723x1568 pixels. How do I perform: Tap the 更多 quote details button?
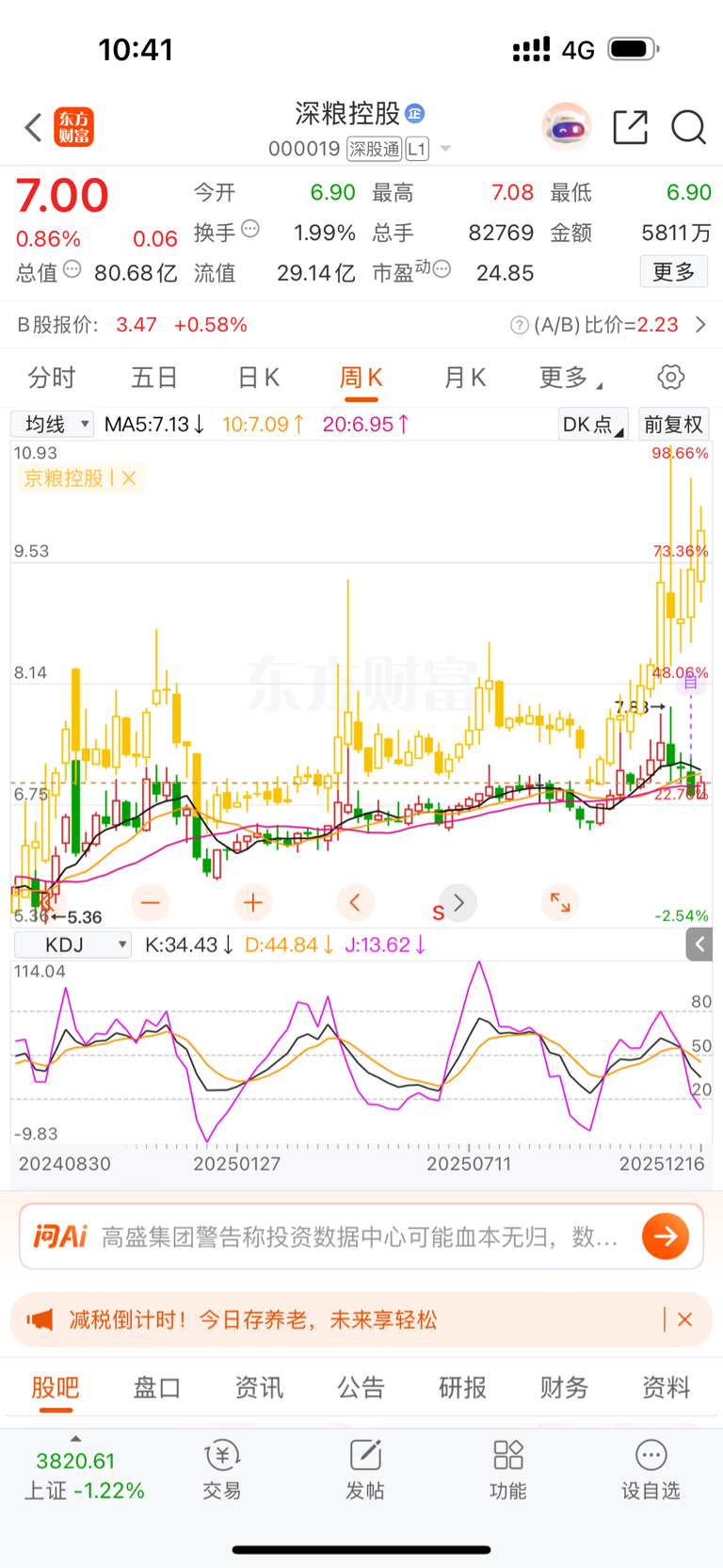tap(674, 272)
